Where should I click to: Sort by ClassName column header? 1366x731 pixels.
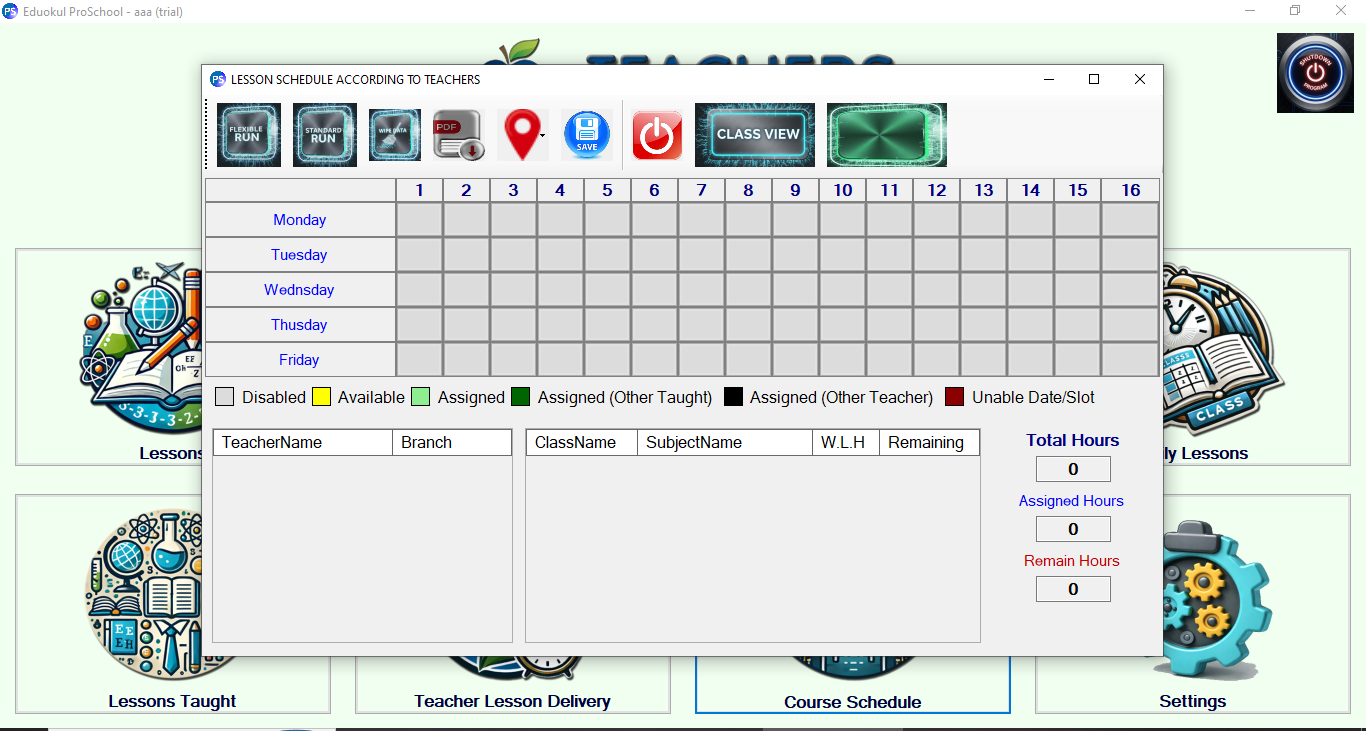[582, 442]
